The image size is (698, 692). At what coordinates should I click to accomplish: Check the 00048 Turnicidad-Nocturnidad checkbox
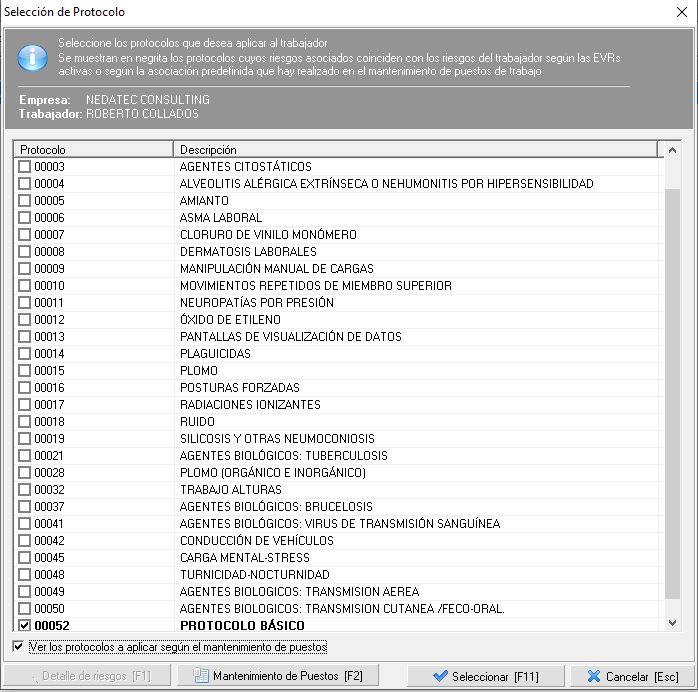click(24, 575)
